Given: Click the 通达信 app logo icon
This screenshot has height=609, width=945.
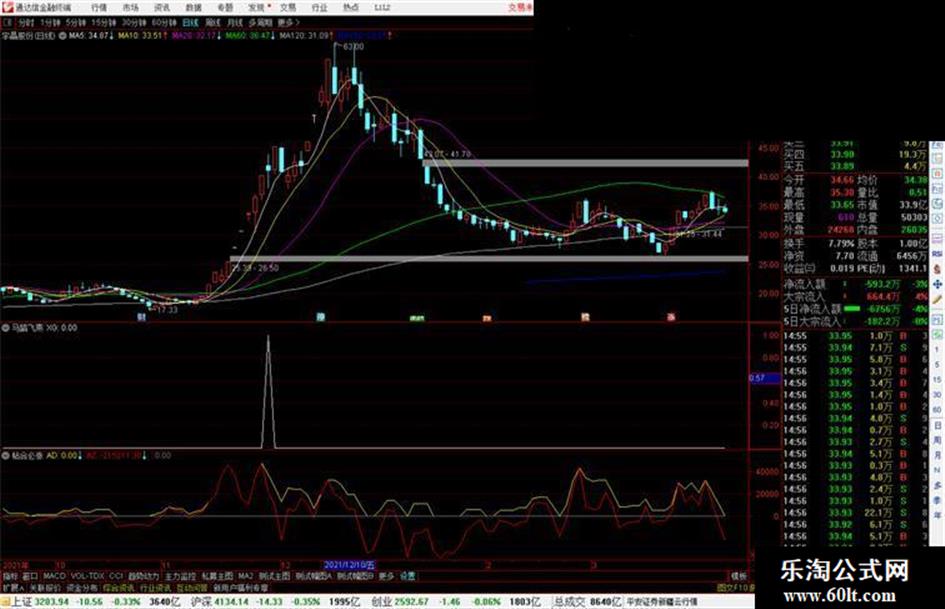Looking at the screenshot, I should click(7, 7).
